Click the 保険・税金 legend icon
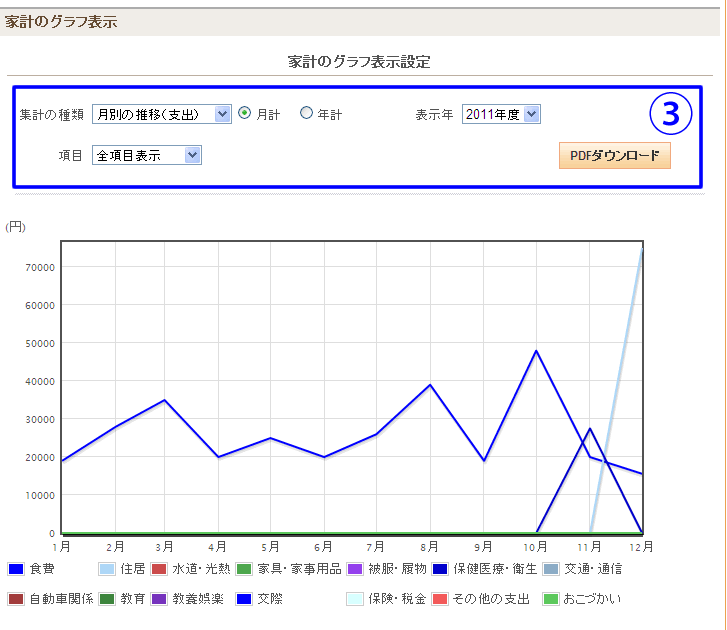 point(354,599)
